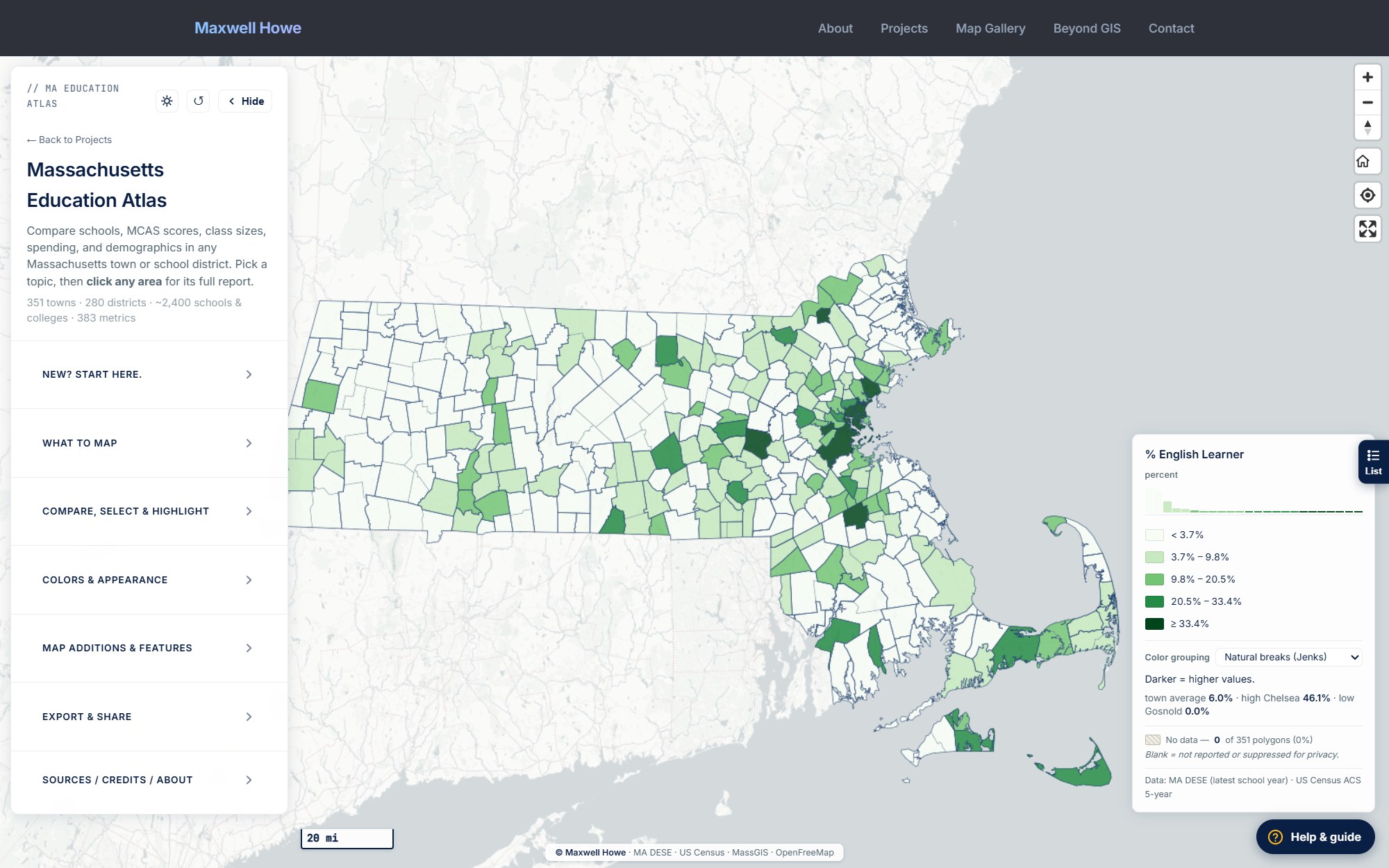The width and height of the screenshot is (1389, 868).
Task: Go to Projects in the navigation
Action: pos(904,28)
